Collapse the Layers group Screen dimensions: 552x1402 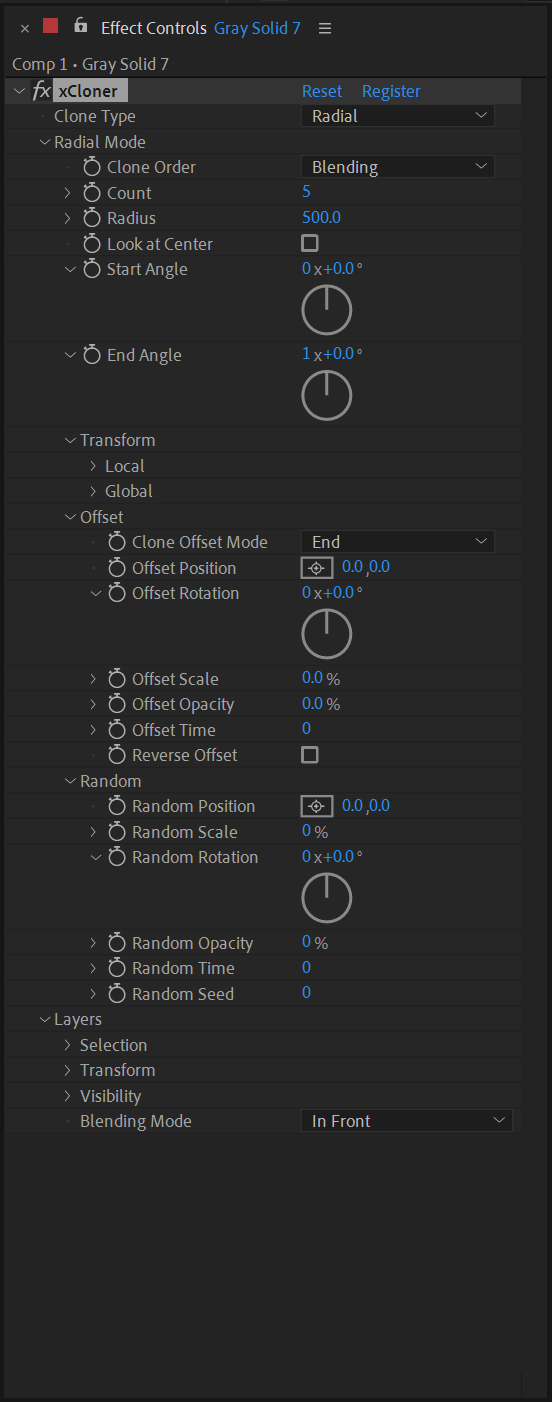pyautogui.click(x=44, y=1019)
